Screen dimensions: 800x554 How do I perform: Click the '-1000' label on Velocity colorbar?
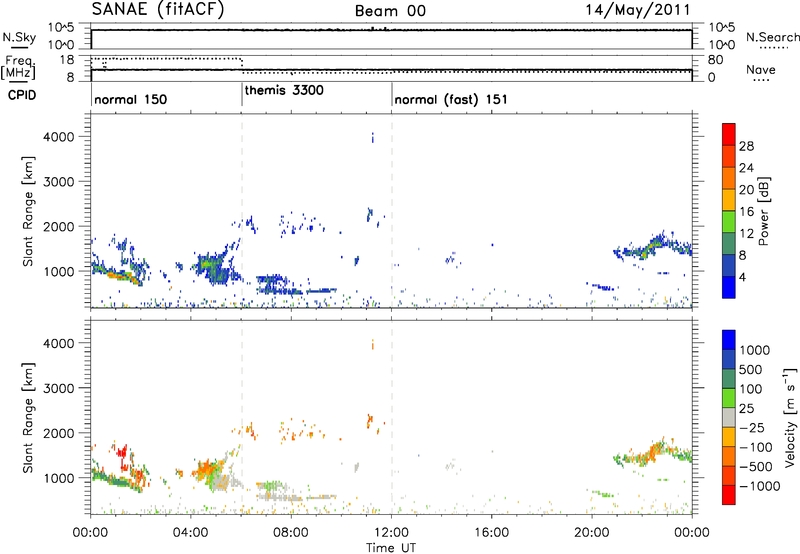[759, 486]
